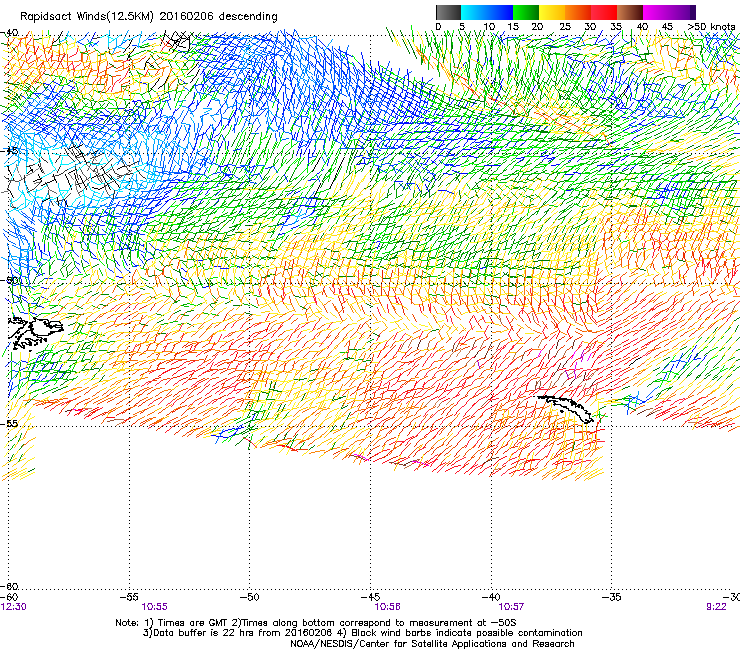This screenshot has width=740, height=650.
Task: Click the cyan-blue 5-15 knots legend segment
Action: (x=487, y=12)
